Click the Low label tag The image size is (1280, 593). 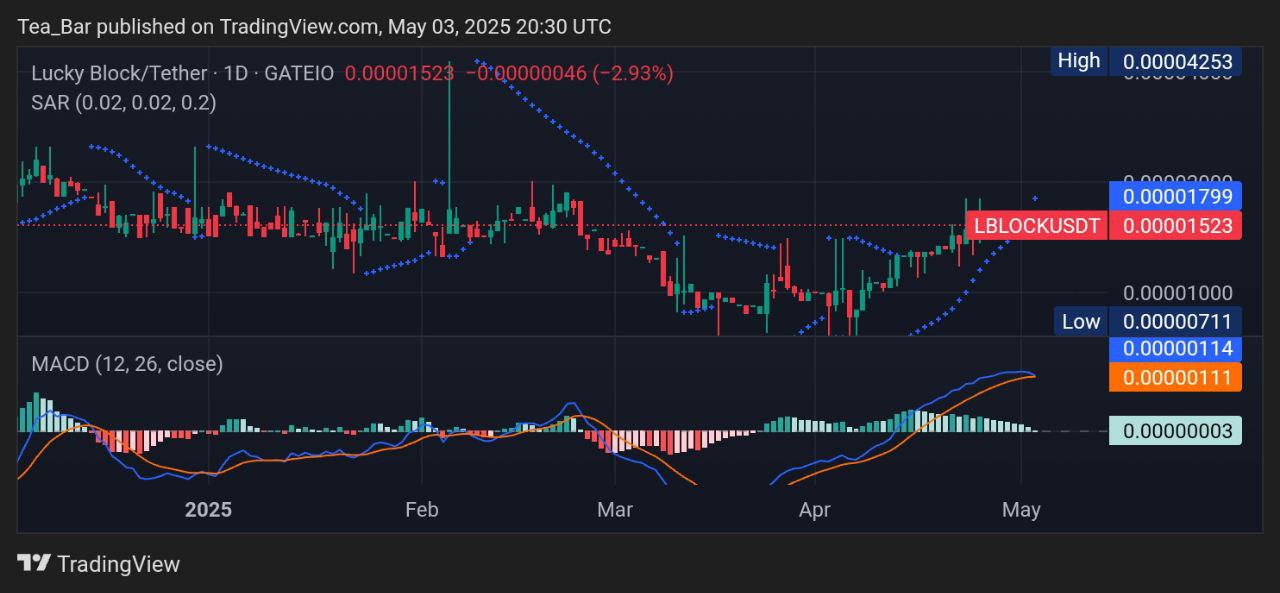pos(1081,321)
